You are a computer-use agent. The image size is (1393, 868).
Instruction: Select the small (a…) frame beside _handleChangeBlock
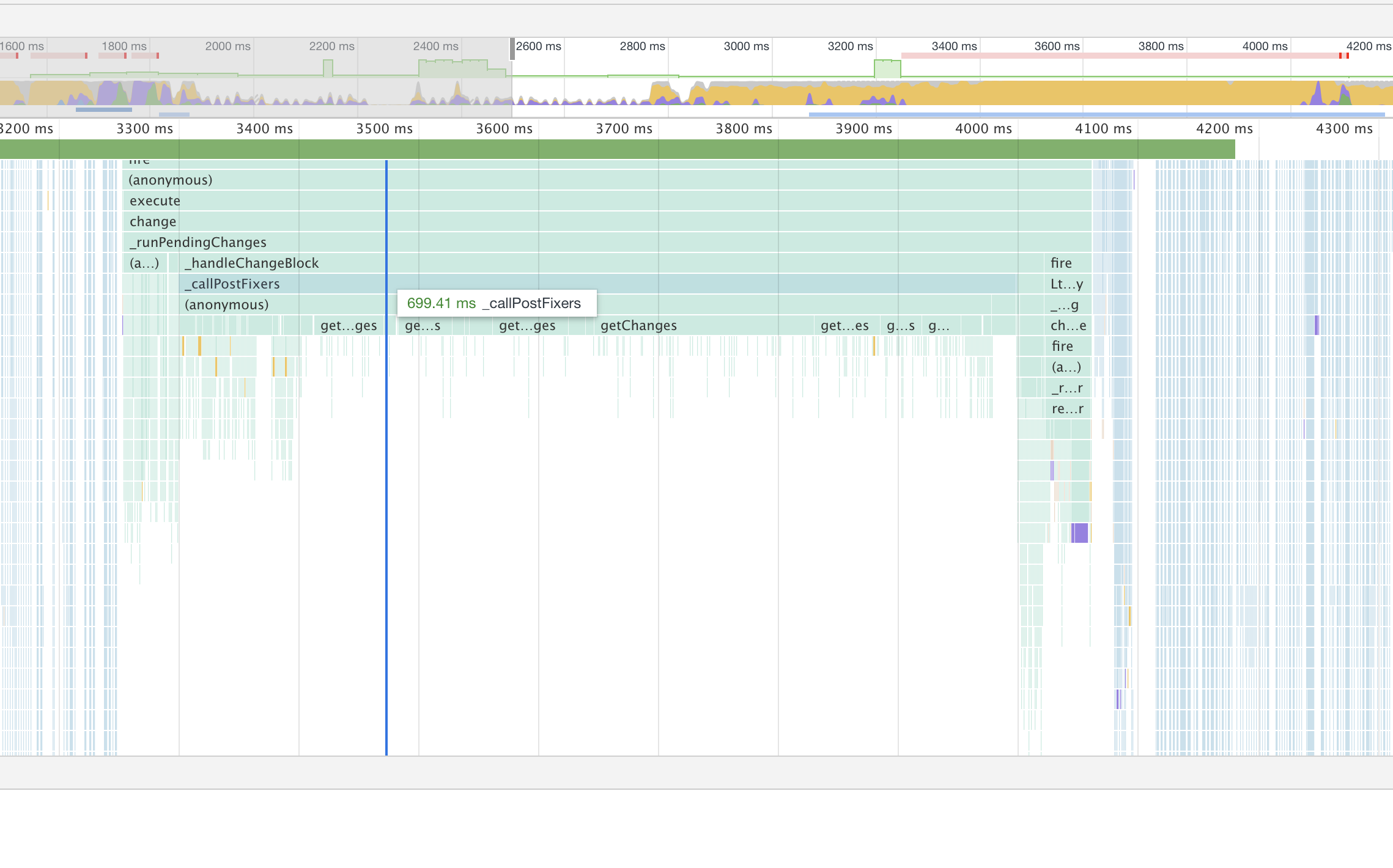144,263
